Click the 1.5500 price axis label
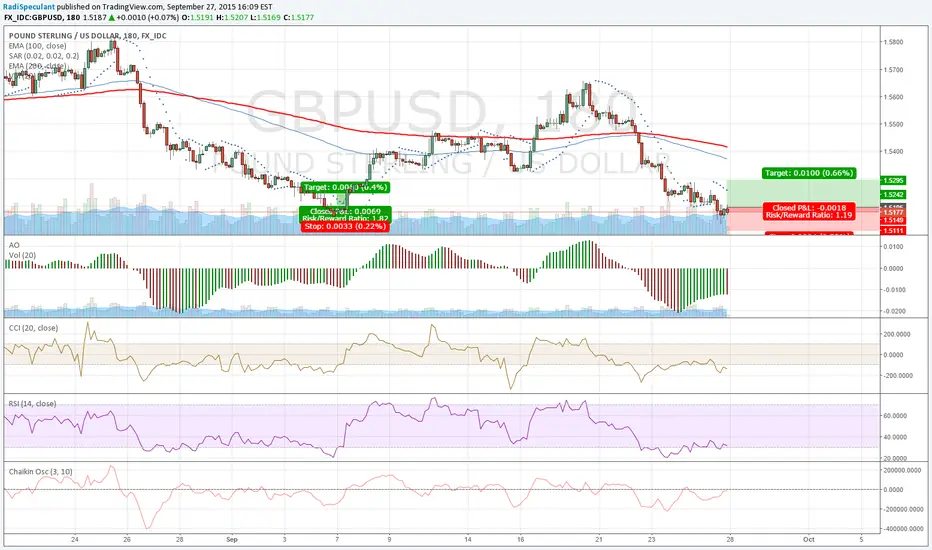 (893, 124)
